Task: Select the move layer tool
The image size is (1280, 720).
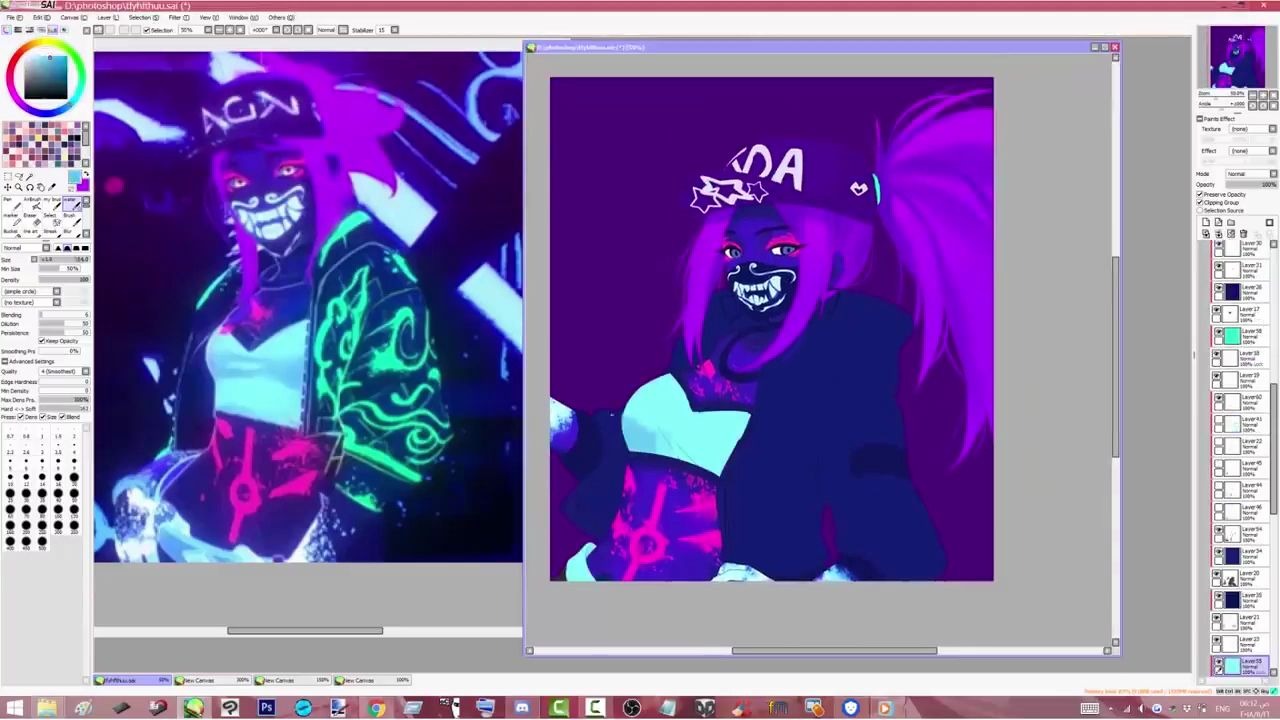Action: pos(8,187)
